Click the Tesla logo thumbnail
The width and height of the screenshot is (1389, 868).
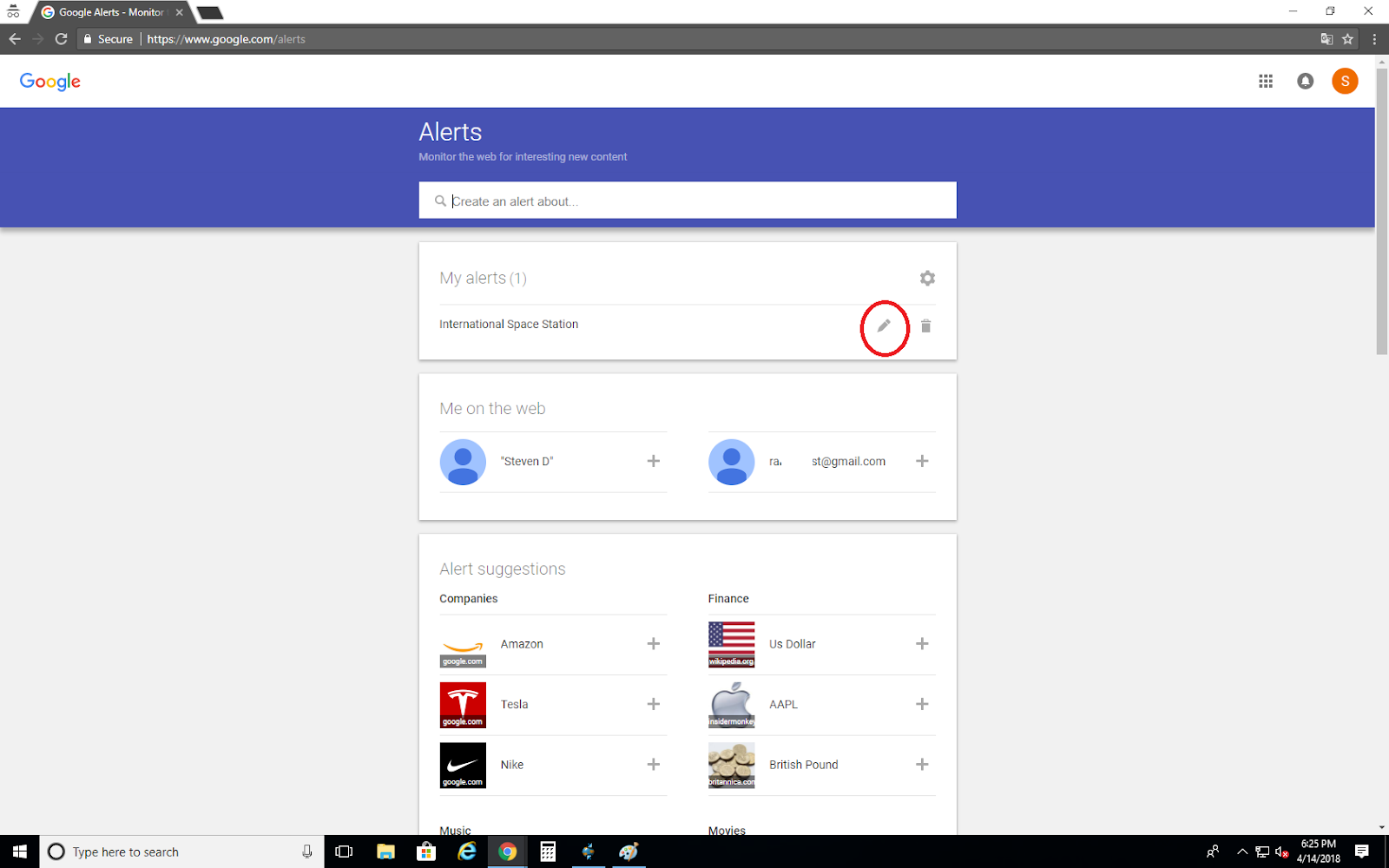click(463, 705)
